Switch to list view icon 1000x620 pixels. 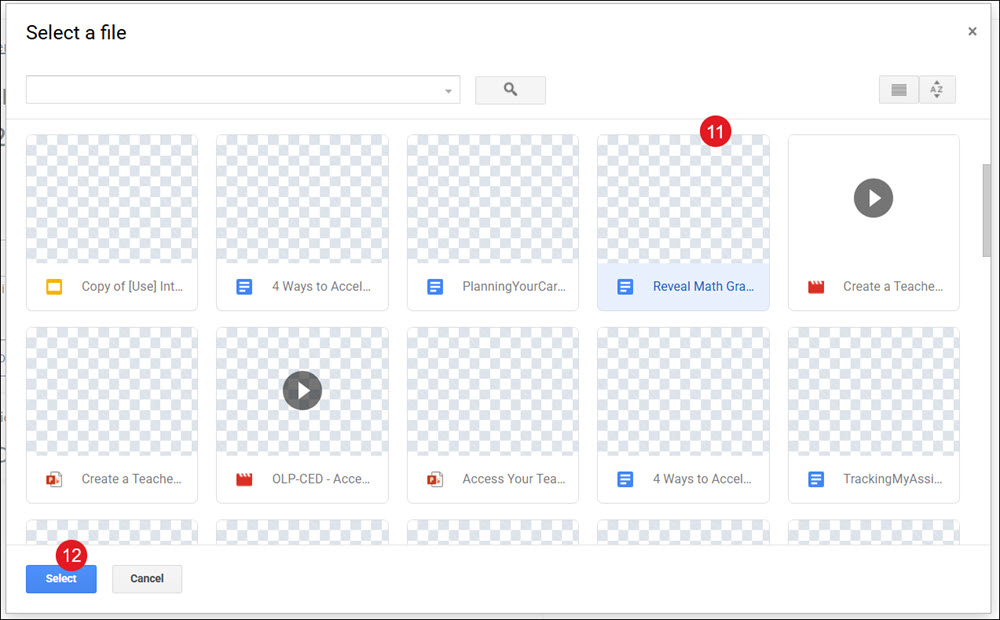click(899, 90)
